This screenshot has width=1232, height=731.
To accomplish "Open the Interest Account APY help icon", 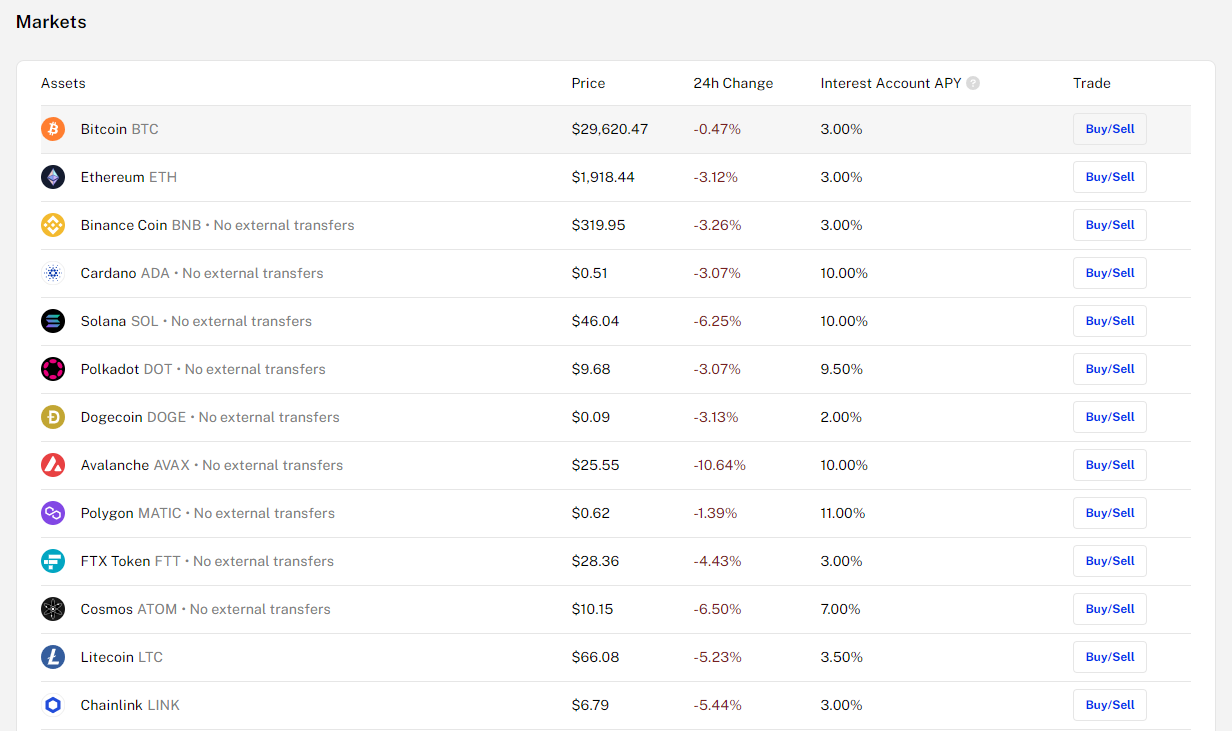I will [973, 83].
